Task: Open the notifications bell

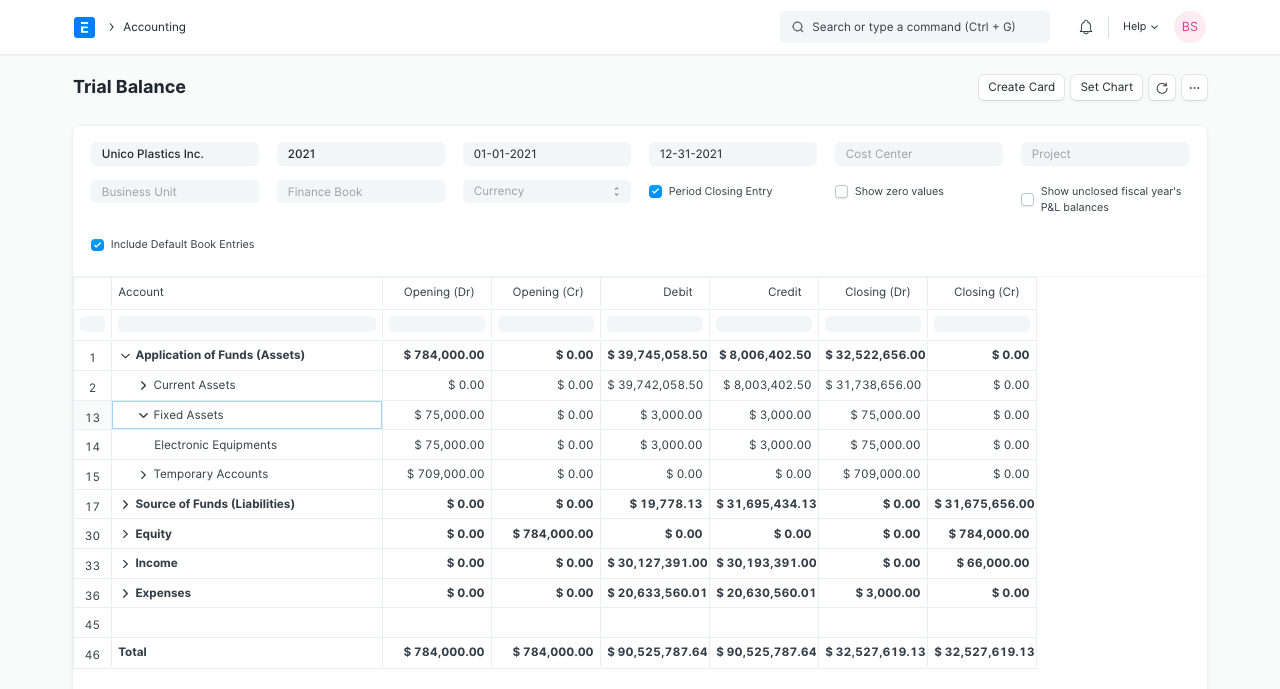Action: (1085, 27)
